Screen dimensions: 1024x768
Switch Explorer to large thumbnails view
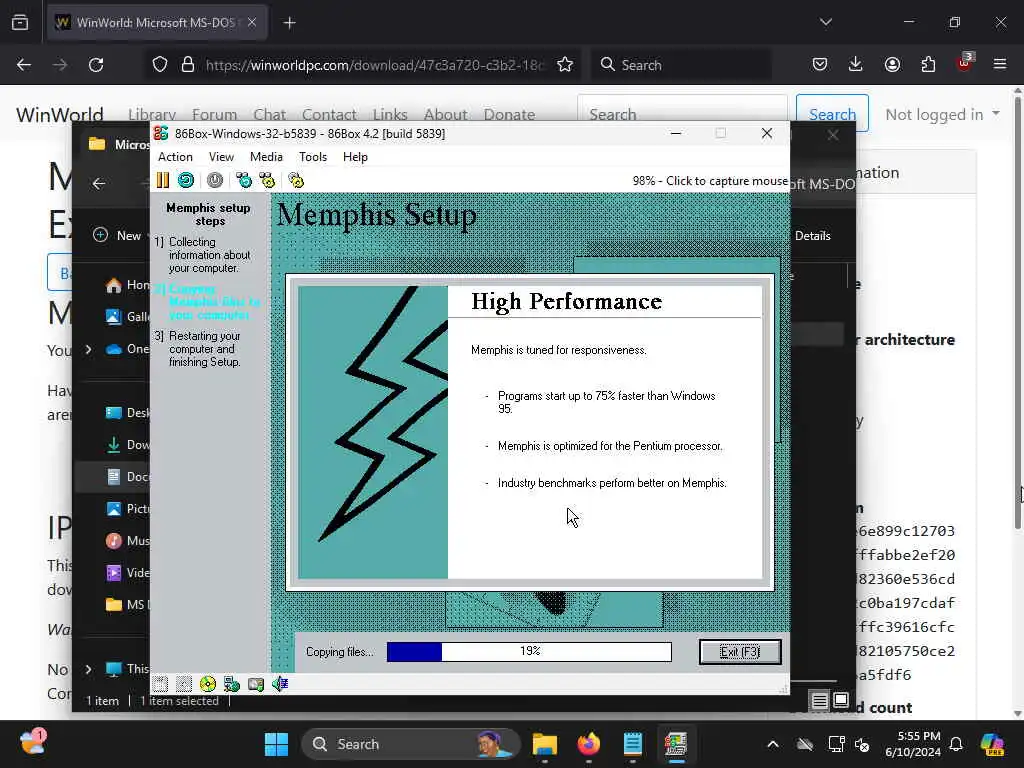click(x=841, y=701)
